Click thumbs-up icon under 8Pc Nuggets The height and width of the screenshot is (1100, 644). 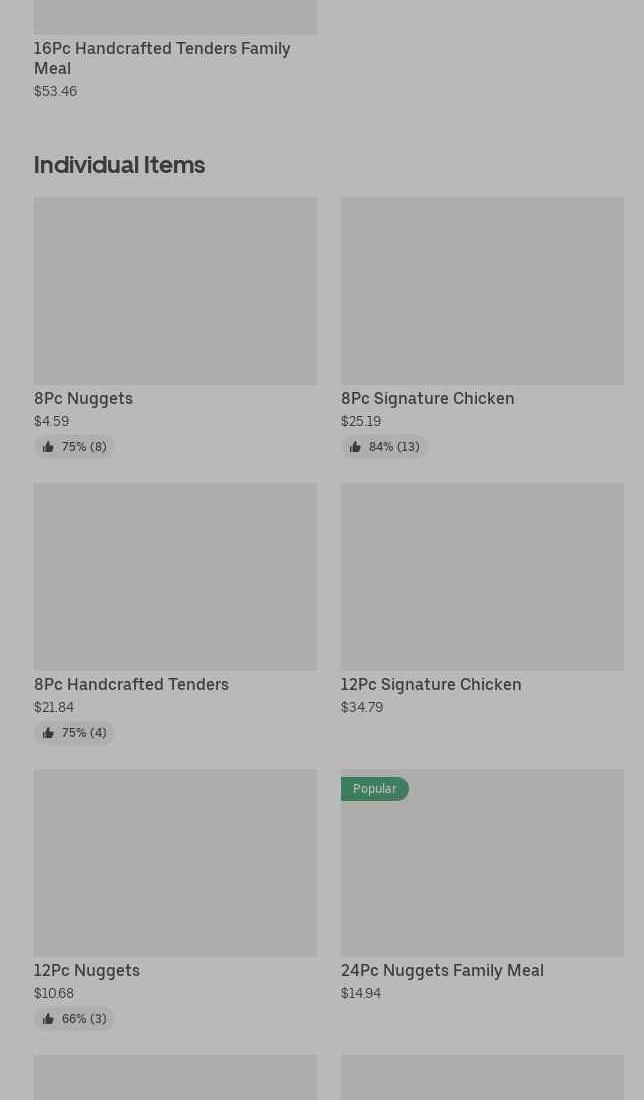[x=48, y=447]
